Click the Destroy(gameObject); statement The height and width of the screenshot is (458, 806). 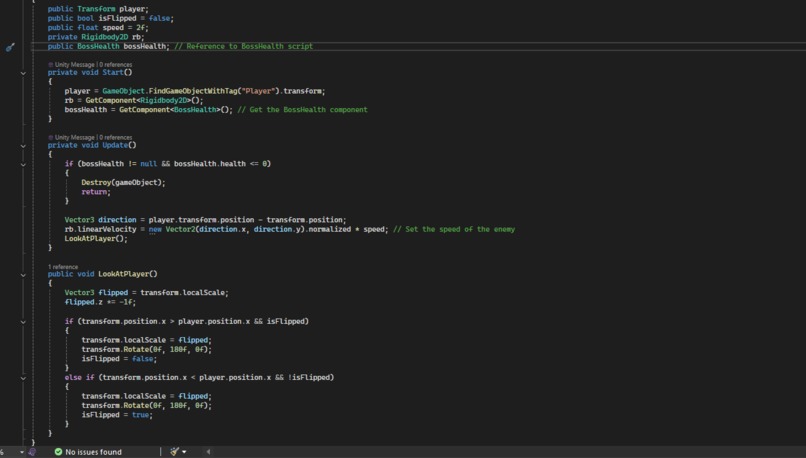click(x=123, y=182)
